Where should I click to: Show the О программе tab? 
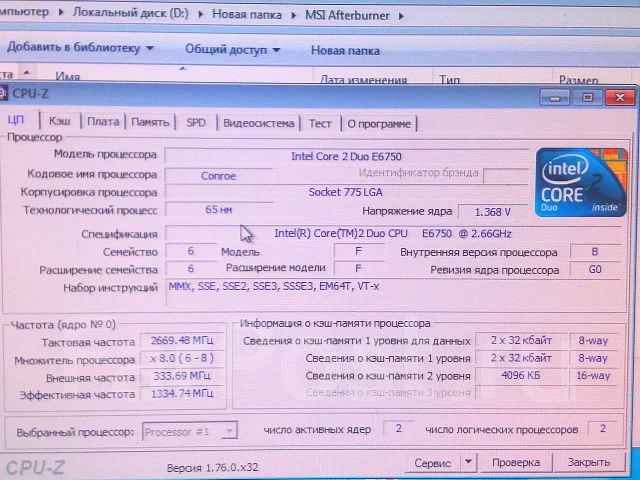pyautogui.click(x=379, y=124)
